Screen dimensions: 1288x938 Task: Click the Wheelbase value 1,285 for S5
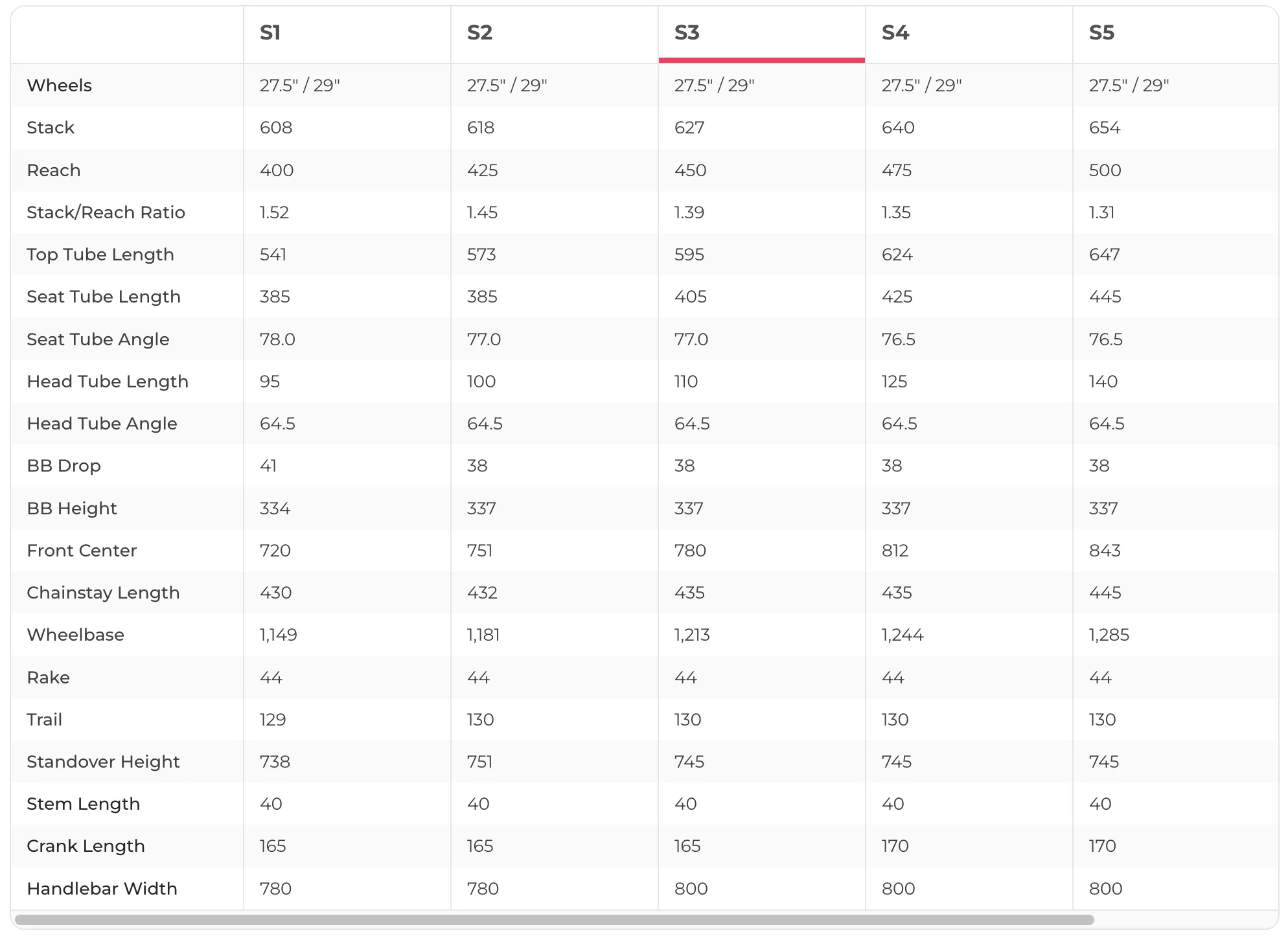(1109, 635)
